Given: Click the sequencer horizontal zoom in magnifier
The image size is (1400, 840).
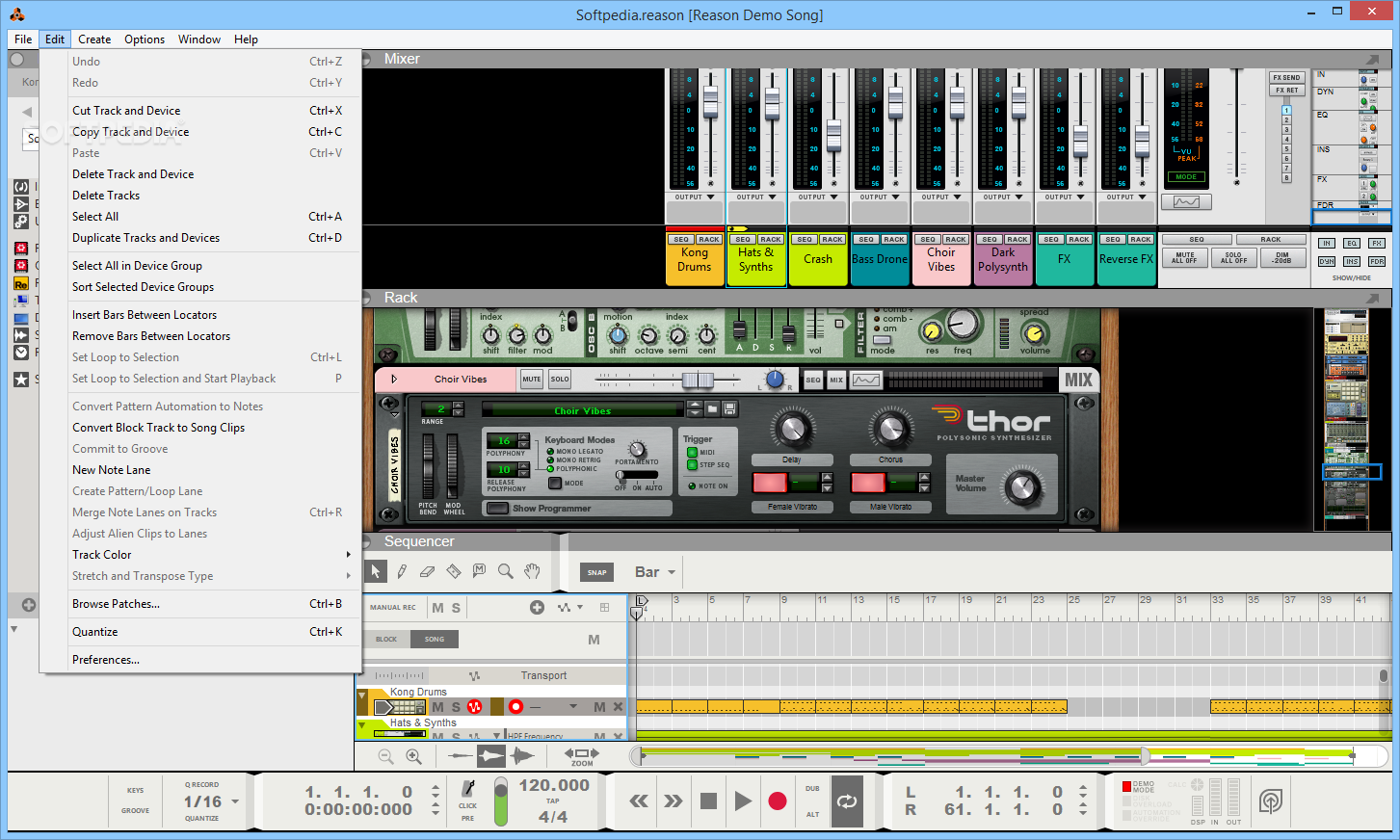Looking at the screenshot, I should (x=413, y=757).
